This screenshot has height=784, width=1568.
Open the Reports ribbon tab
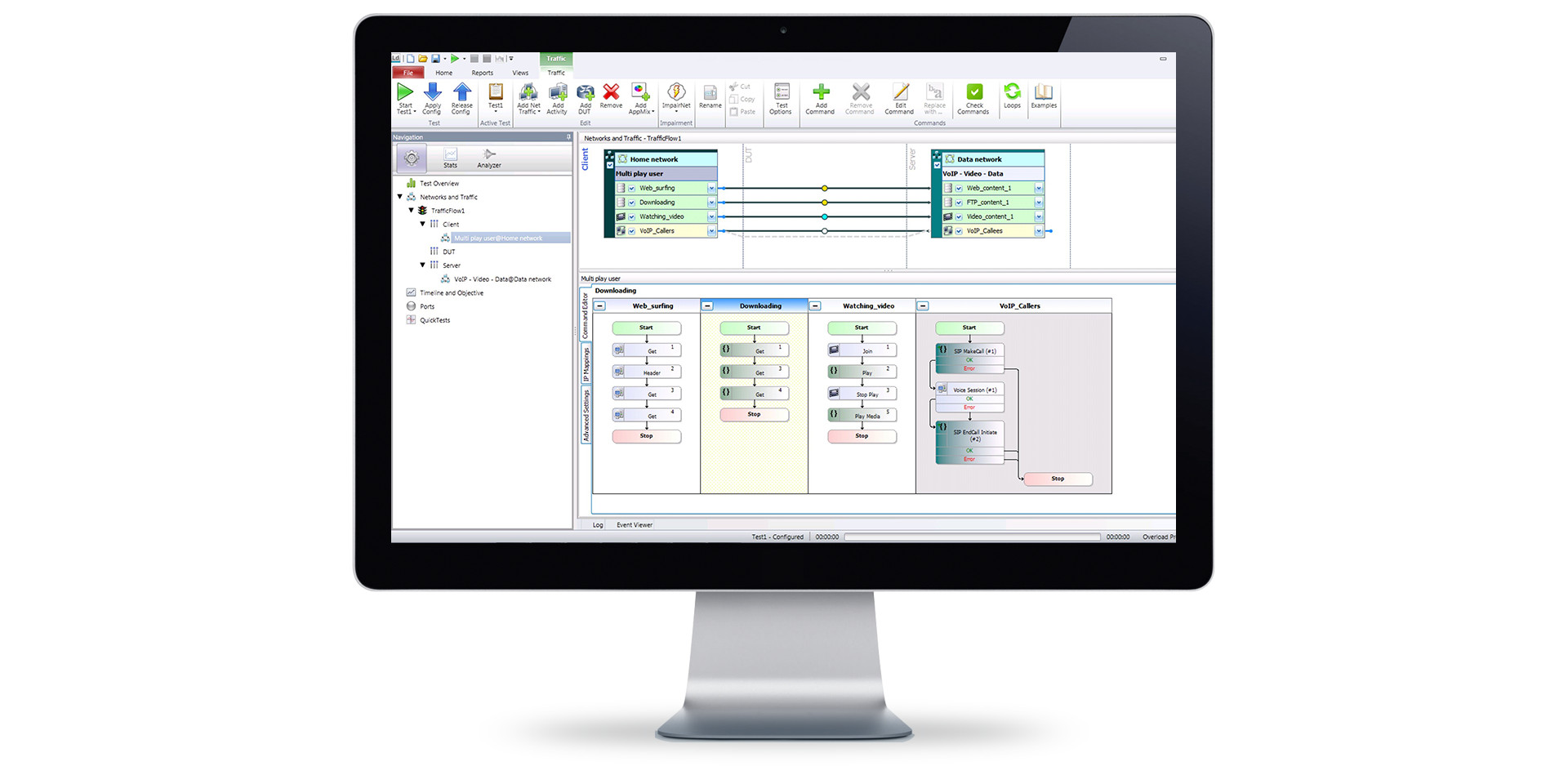(x=482, y=73)
